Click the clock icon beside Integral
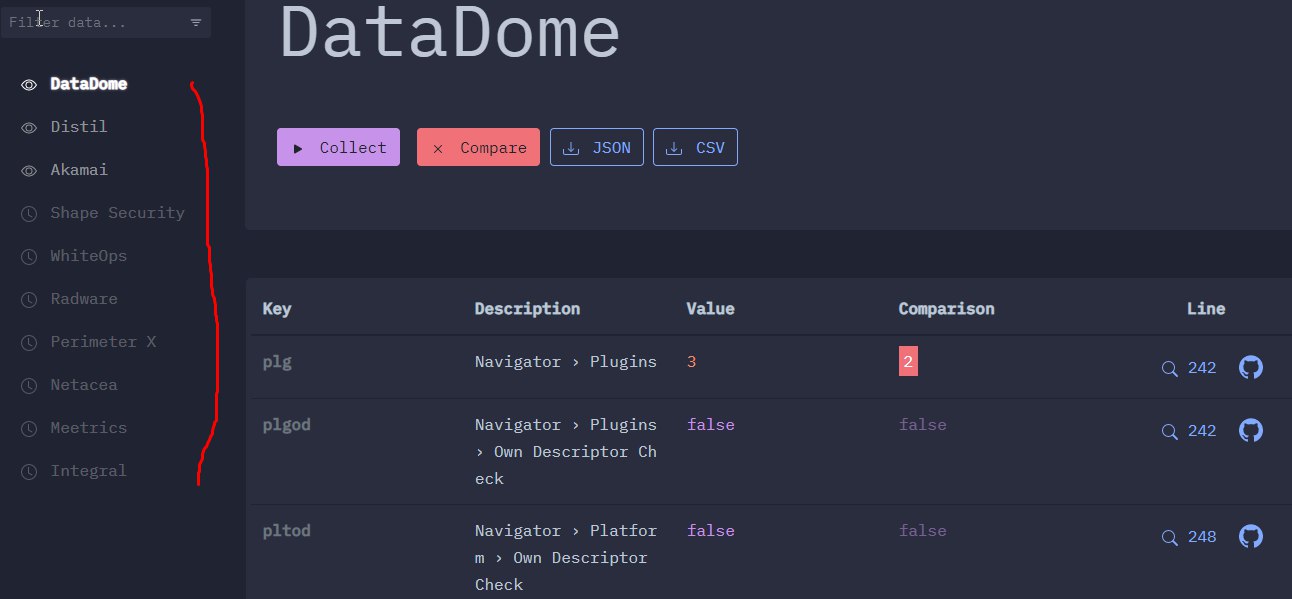Image resolution: width=1292 pixels, height=599 pixels. click(x=29, y=471)
